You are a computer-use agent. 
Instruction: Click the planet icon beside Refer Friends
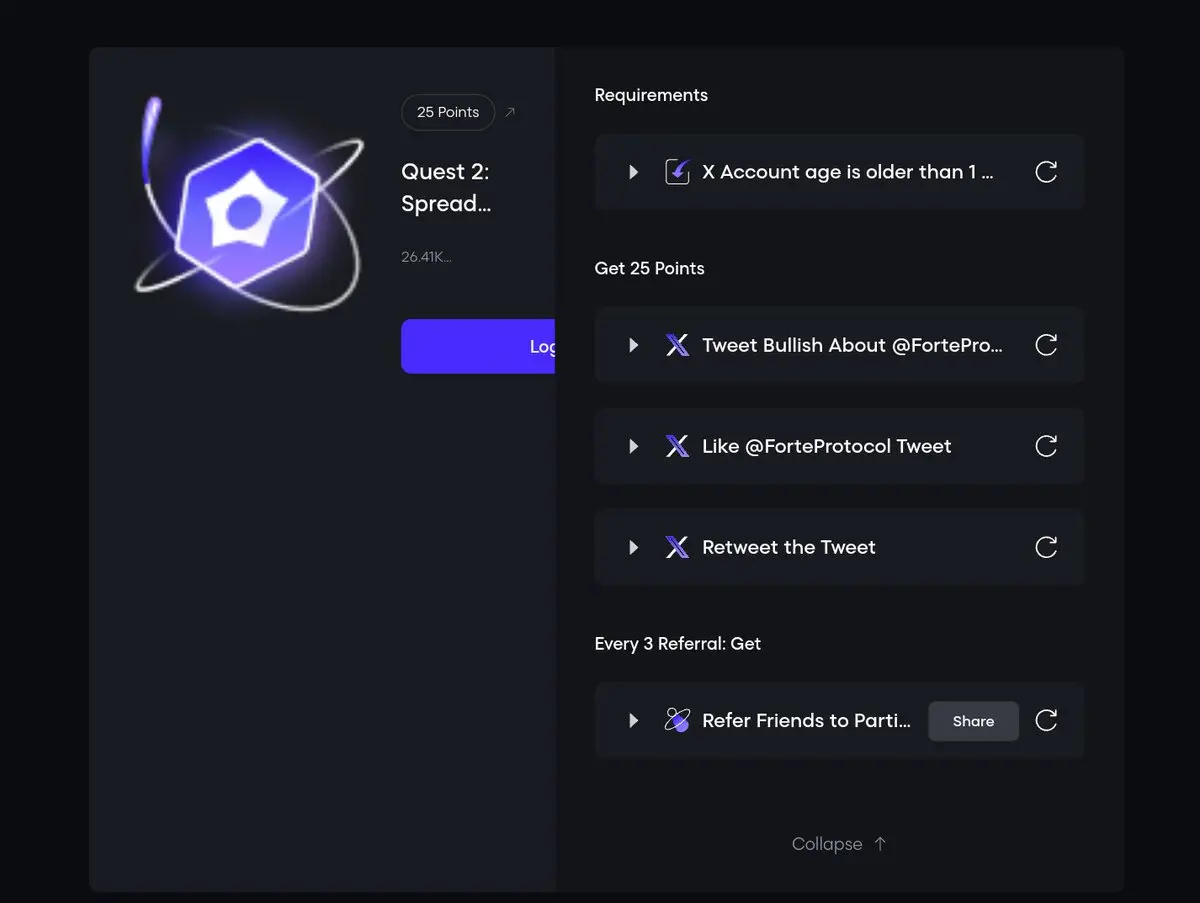(x=677, y=720)
